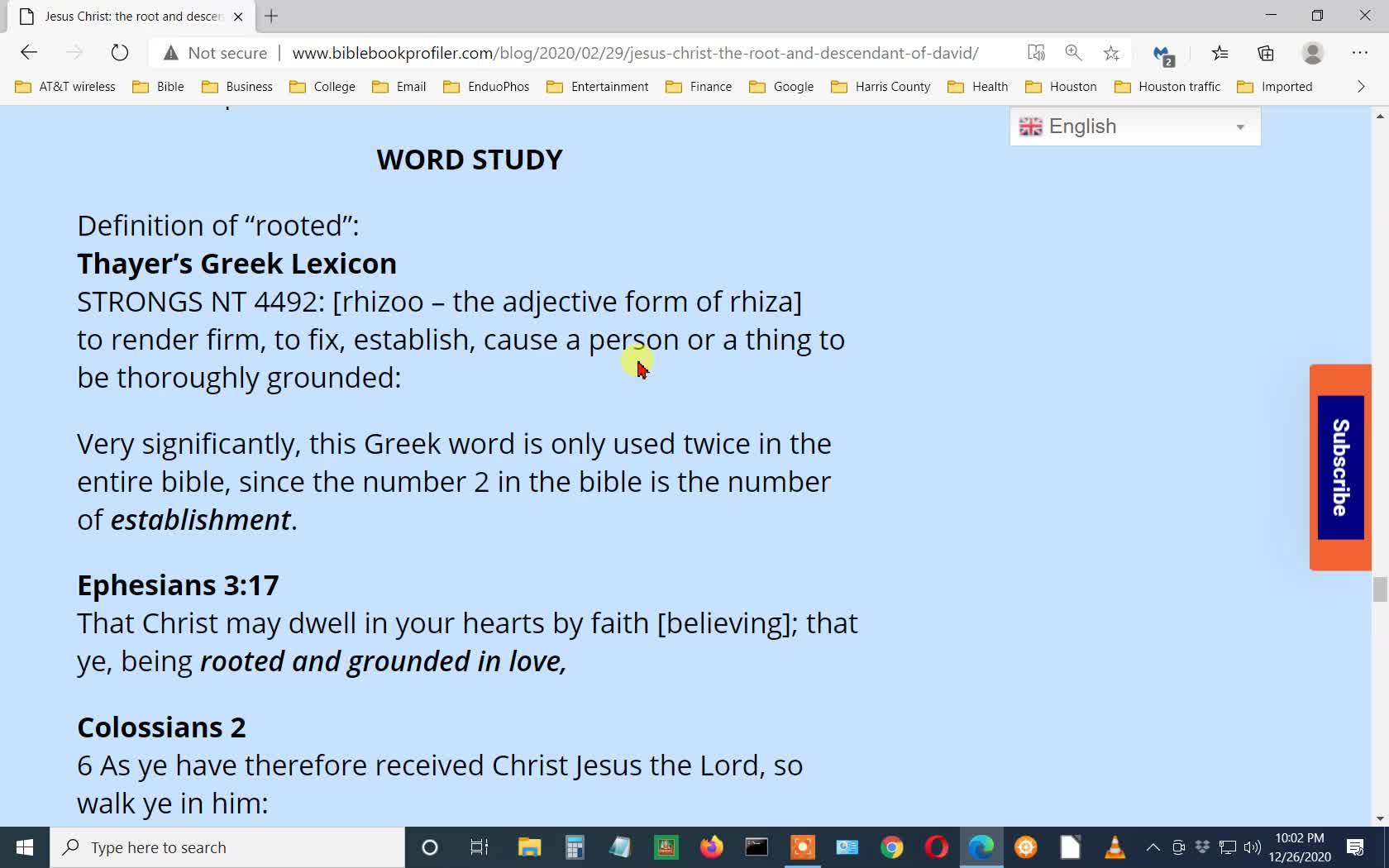Open the English language selector dropdown

pyautogui.click(x=1134, y=126)
